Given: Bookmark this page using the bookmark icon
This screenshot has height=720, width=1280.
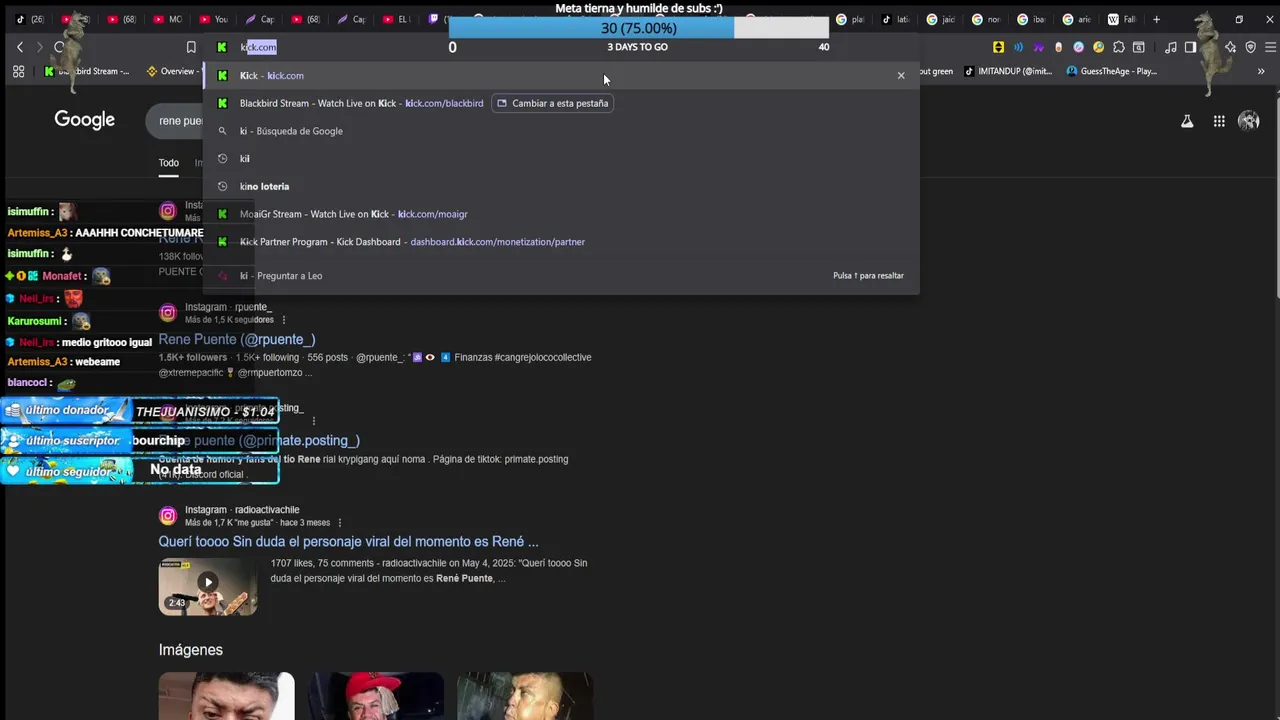Looking at the screenshot, I should point(191,47).
